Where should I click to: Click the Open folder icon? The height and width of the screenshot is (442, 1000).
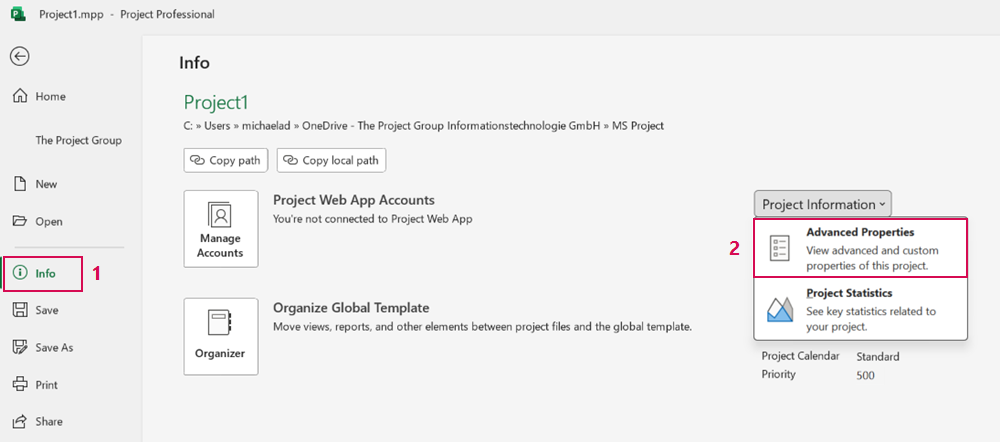pyautogui.click(x=20, y=221)
